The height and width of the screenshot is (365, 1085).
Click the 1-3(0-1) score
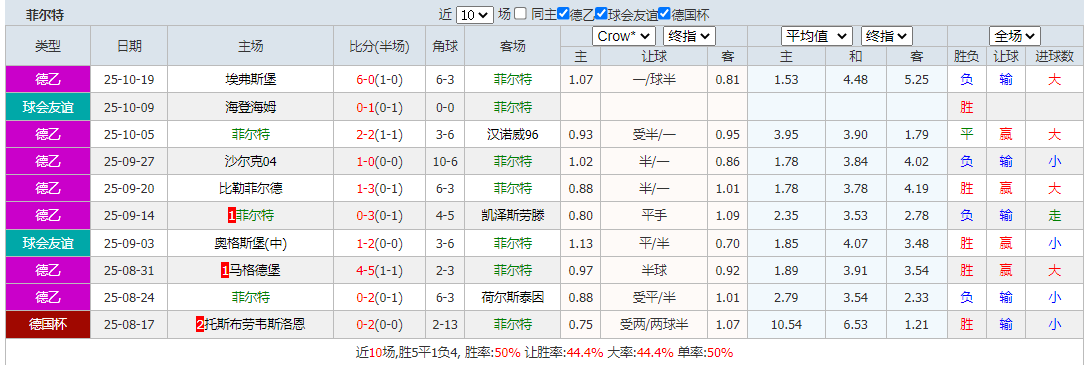coord(379,188)
